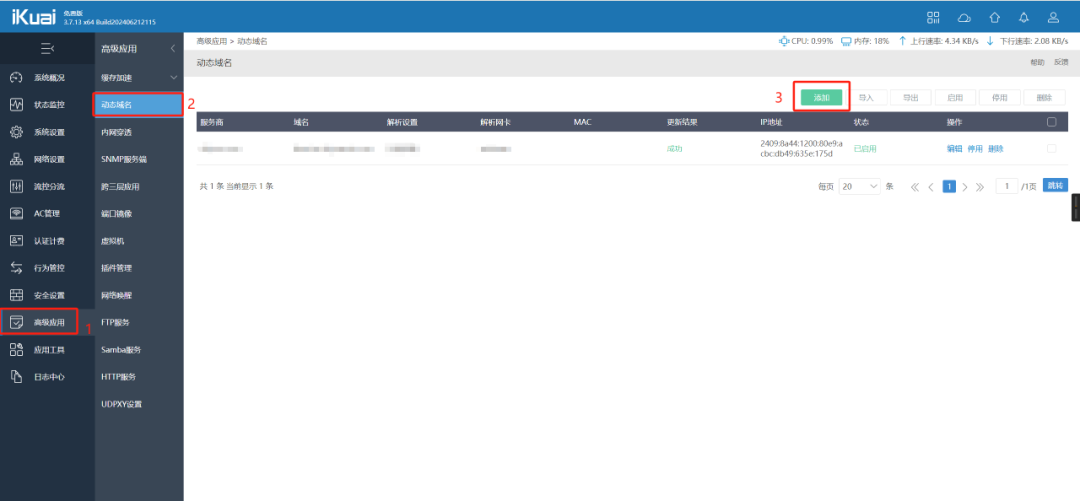The image size is (1080, 501).
Task: Jump to last page with double-right arrows
Action: click(x=980, y=187)
